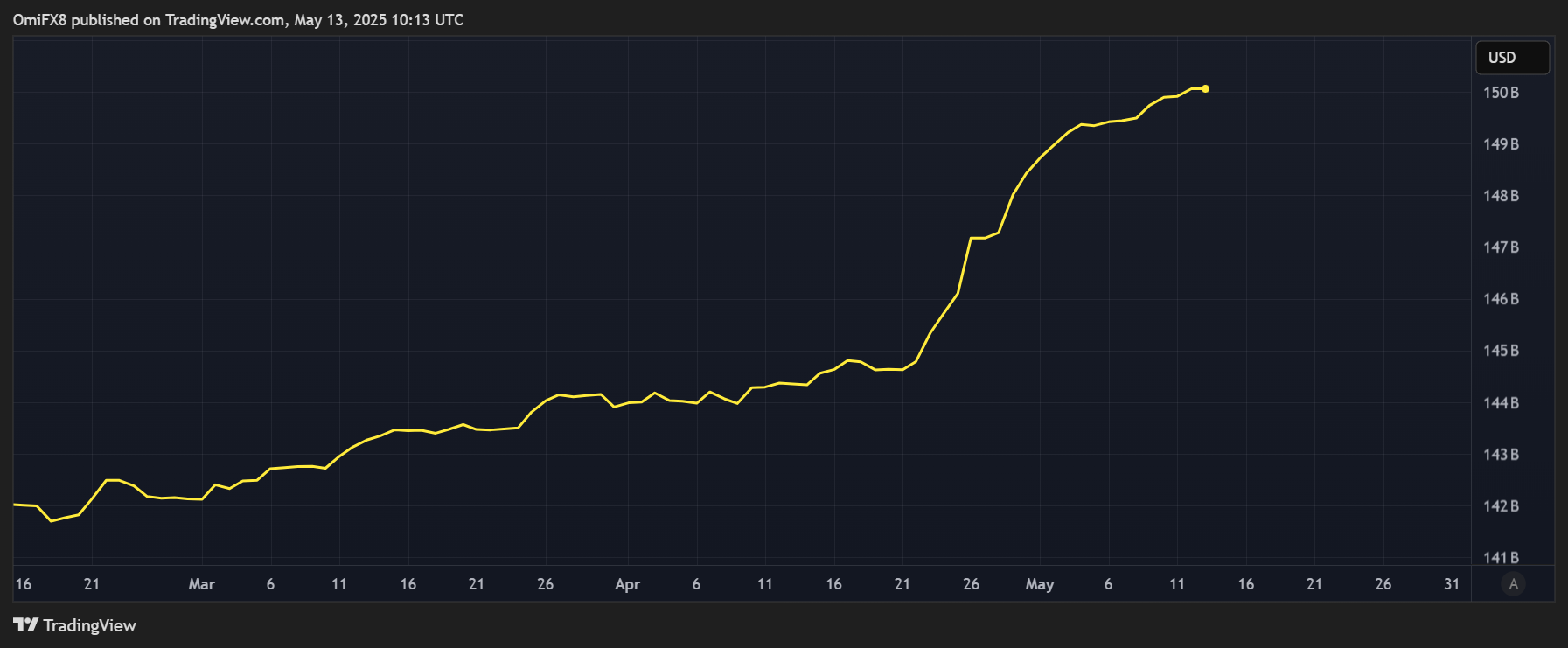1568x648 pixels.
Task: Click the 150B price axis label
Action: tap(1501, 93)
